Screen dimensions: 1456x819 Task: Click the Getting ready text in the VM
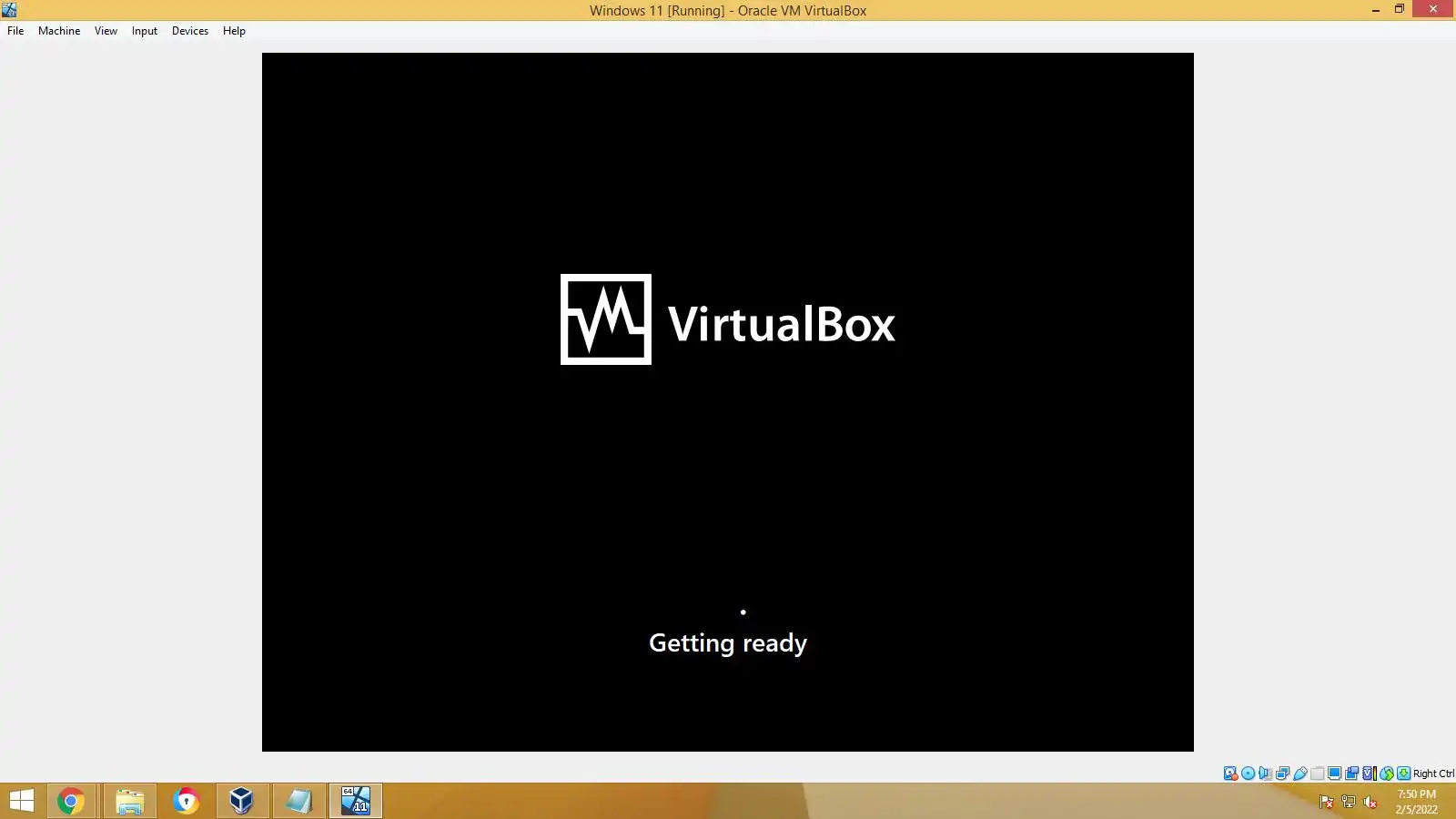(x=728, y=643)
